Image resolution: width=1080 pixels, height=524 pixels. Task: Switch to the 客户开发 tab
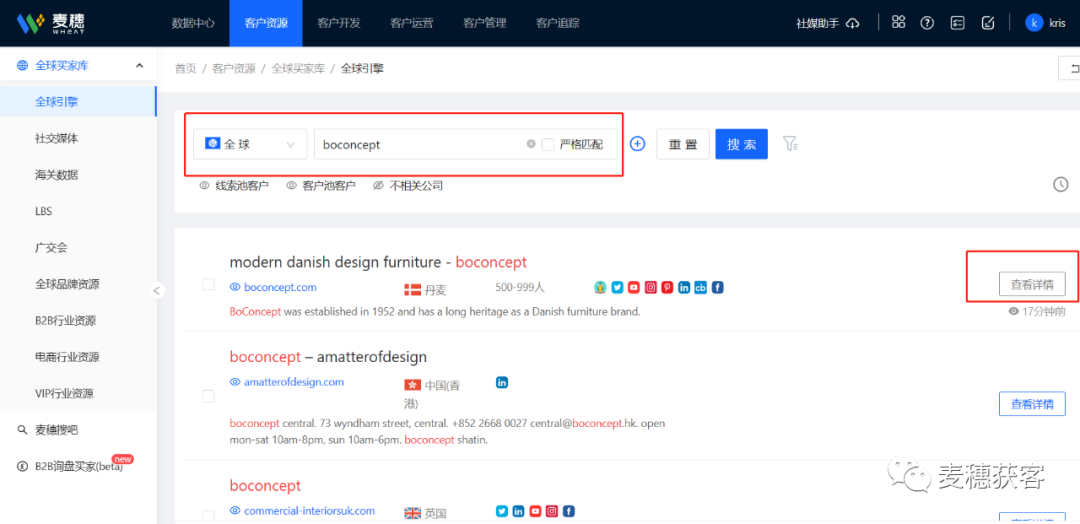[339, 23]
